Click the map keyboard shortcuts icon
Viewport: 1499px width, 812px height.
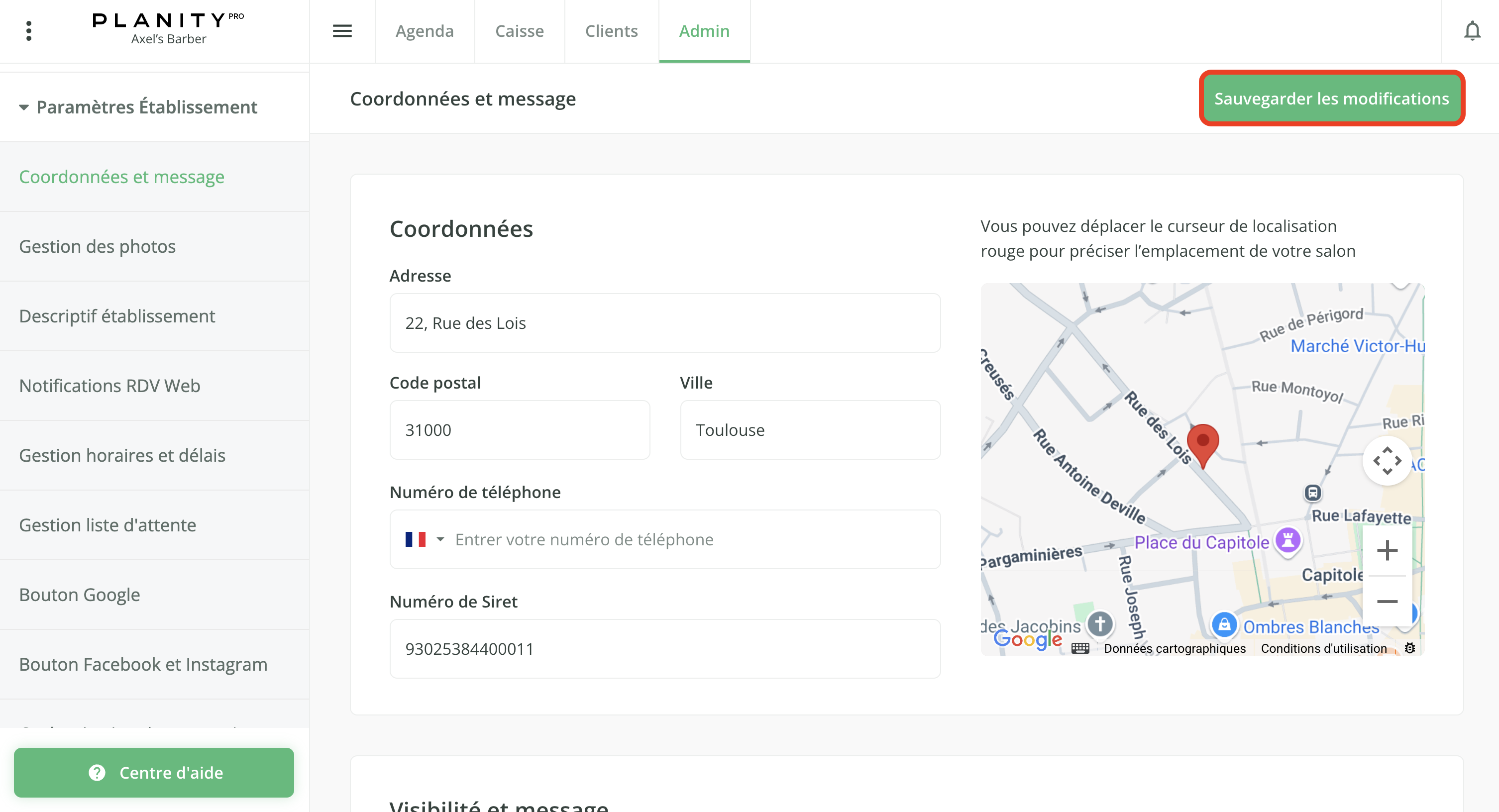pos(1080,648)
